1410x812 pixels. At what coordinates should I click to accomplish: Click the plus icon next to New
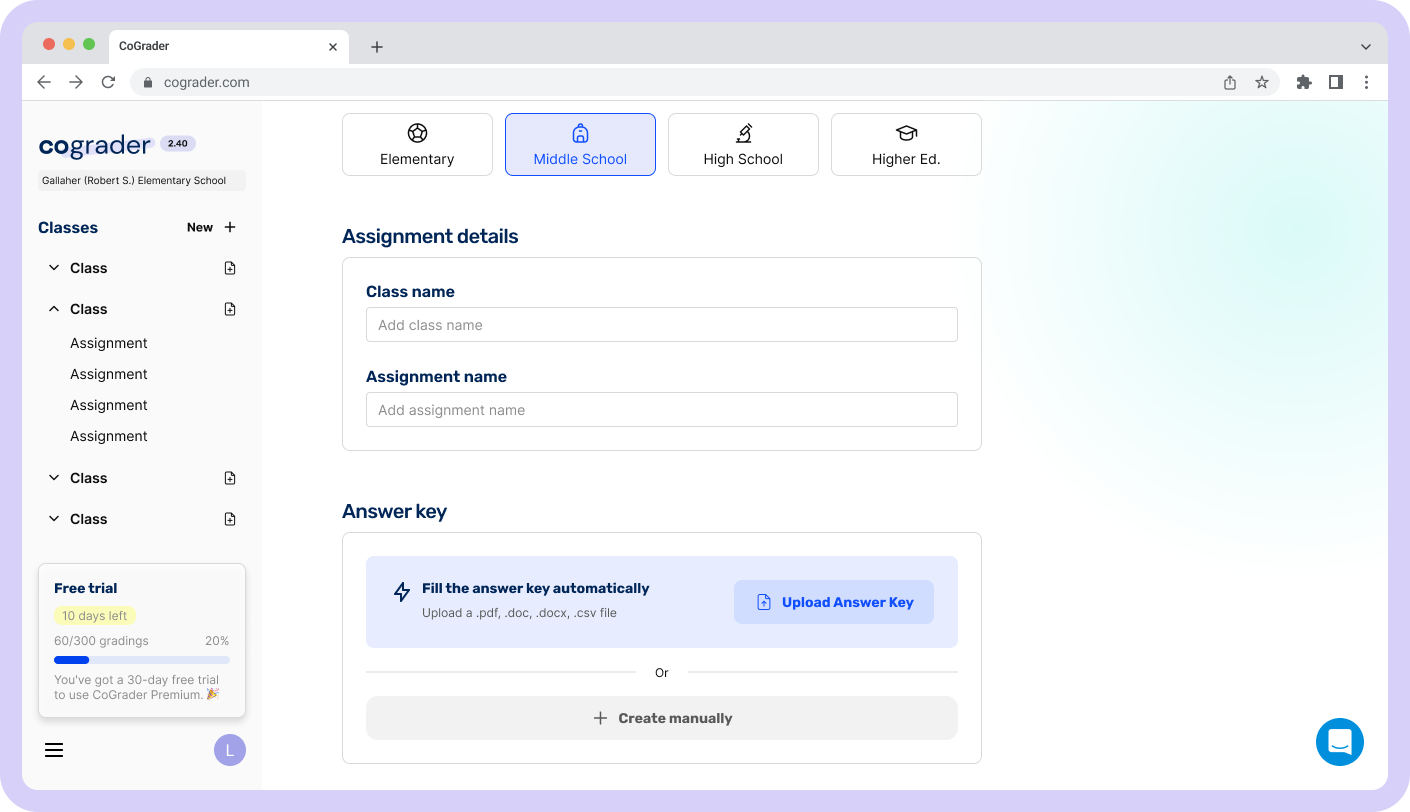click(230, 227)
